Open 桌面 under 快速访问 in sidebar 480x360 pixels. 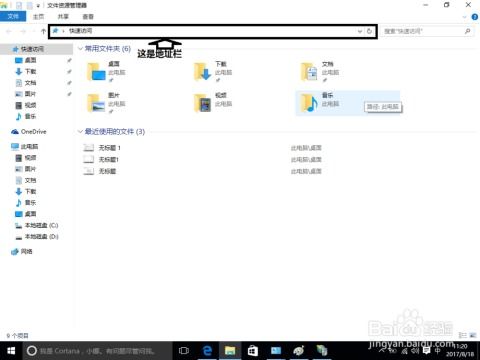pos(30,60)
